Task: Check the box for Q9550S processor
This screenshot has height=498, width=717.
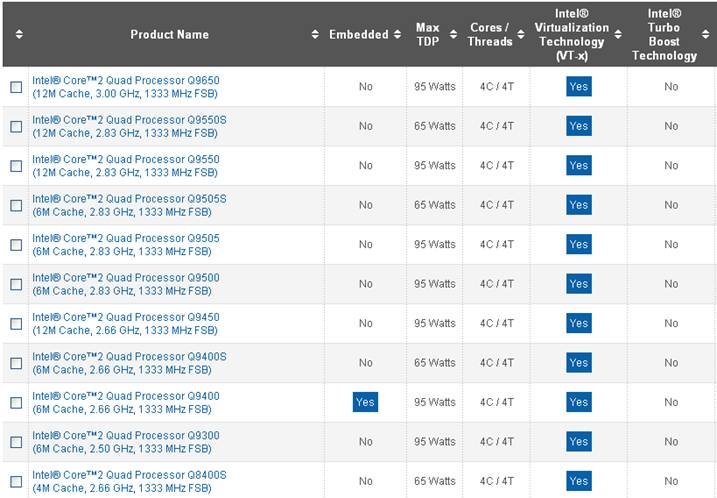Action: point(16,126)
